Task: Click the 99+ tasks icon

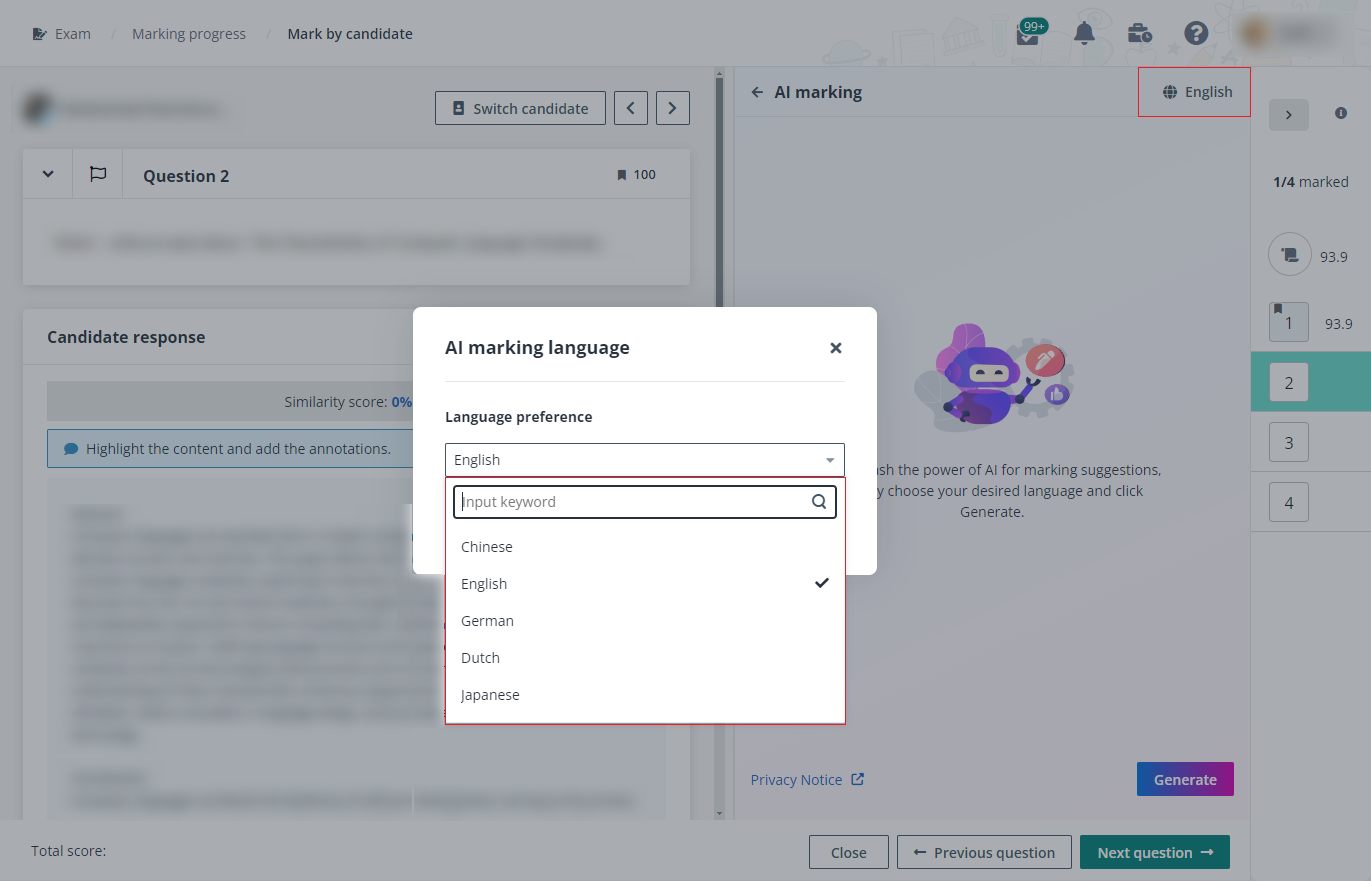Action: point(1027,33)
